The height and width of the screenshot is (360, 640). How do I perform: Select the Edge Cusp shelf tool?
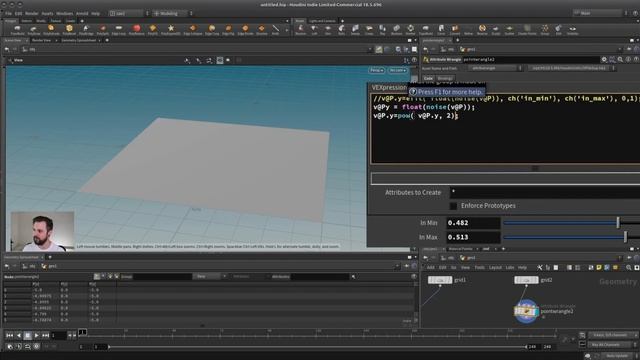(212, 30)
